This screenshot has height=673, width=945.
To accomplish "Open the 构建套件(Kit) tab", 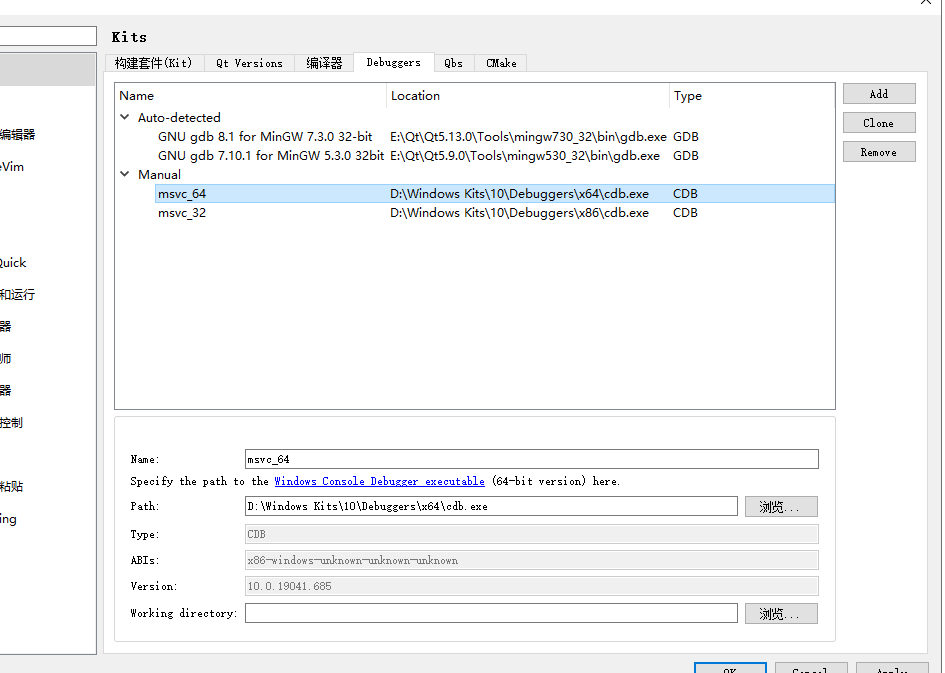I will tap(154, 62).
